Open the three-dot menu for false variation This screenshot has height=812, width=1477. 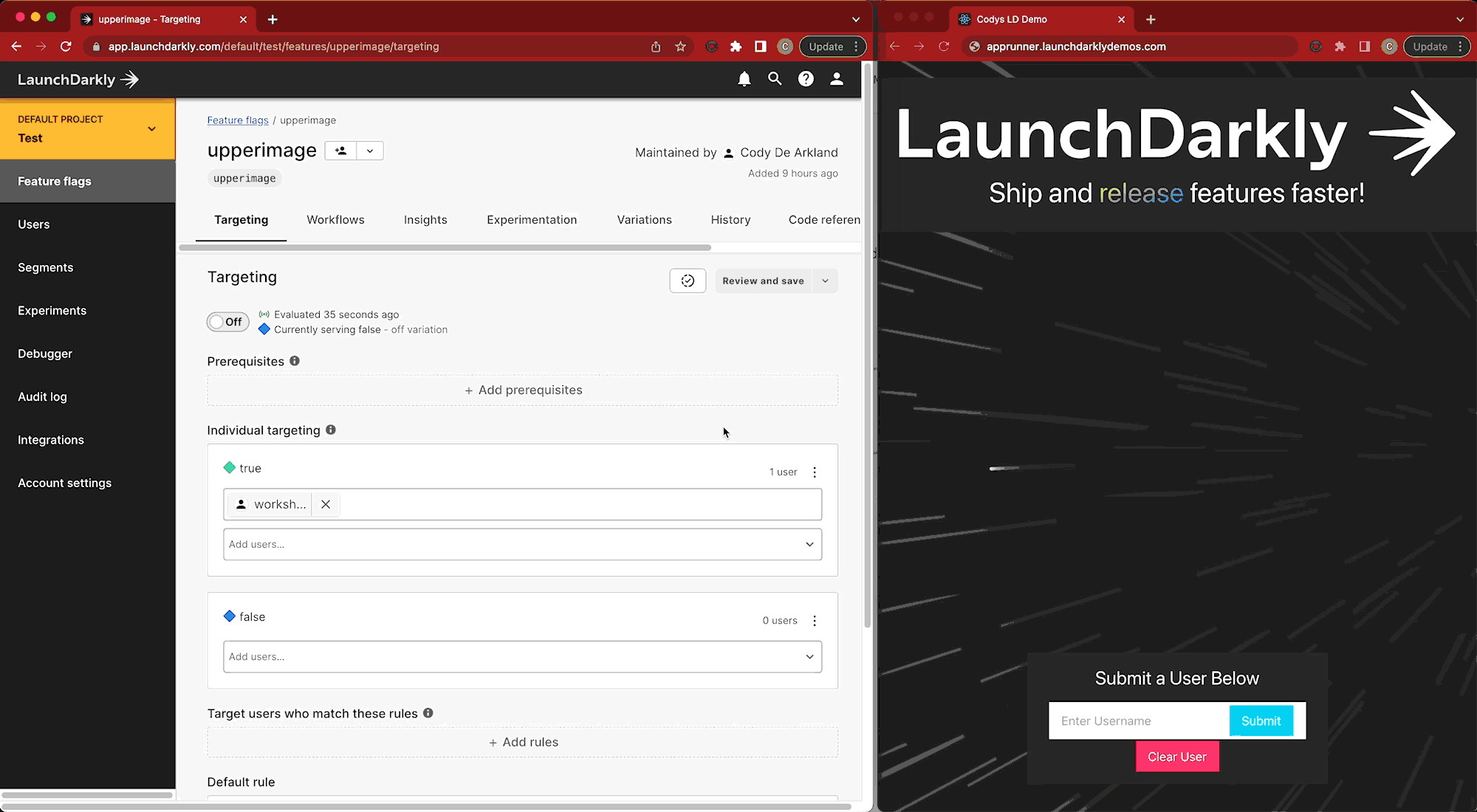tap(815, 621)
